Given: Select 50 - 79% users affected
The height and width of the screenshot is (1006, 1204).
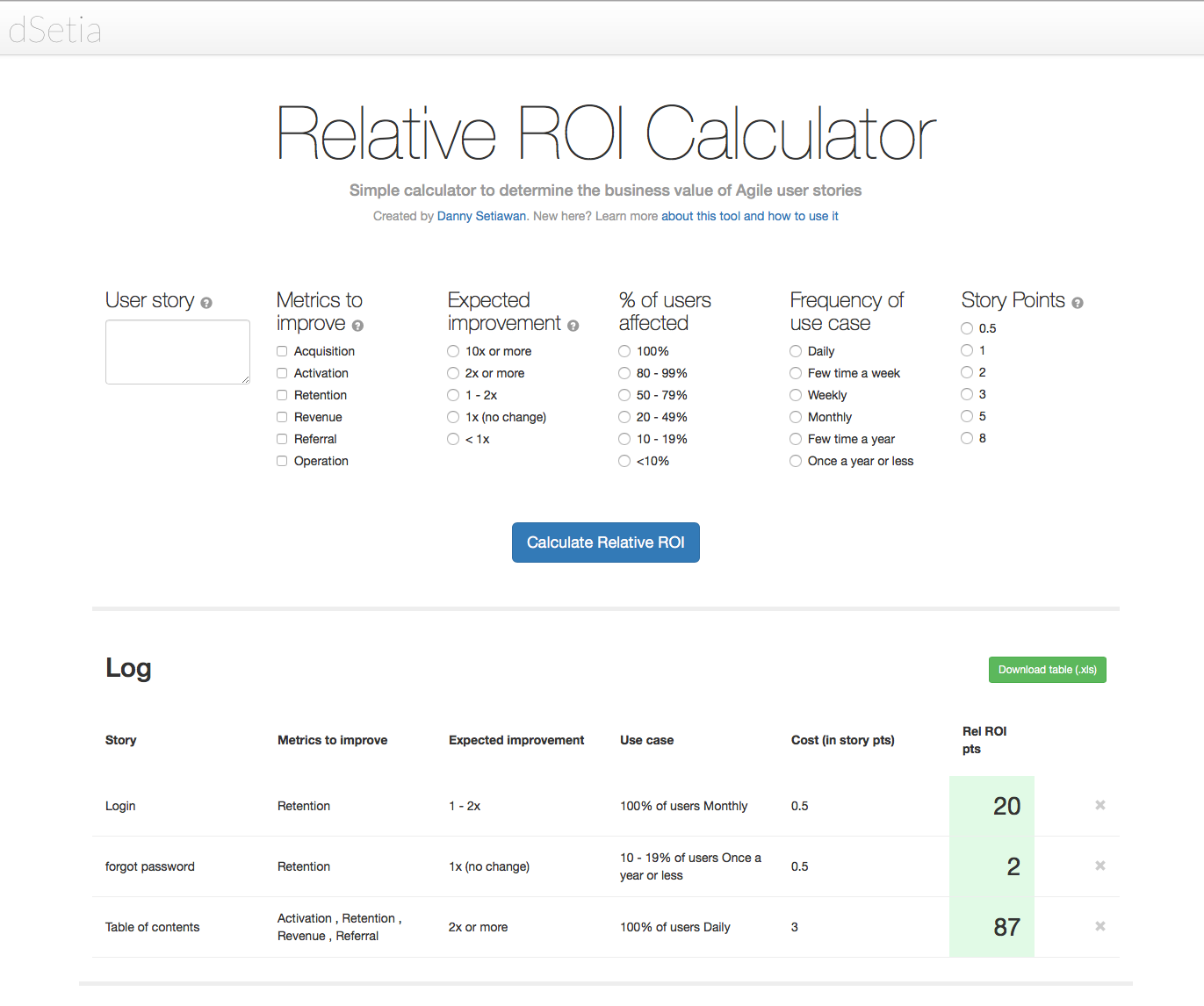Looking at the screenshot, I should click(x=624, y=395).
